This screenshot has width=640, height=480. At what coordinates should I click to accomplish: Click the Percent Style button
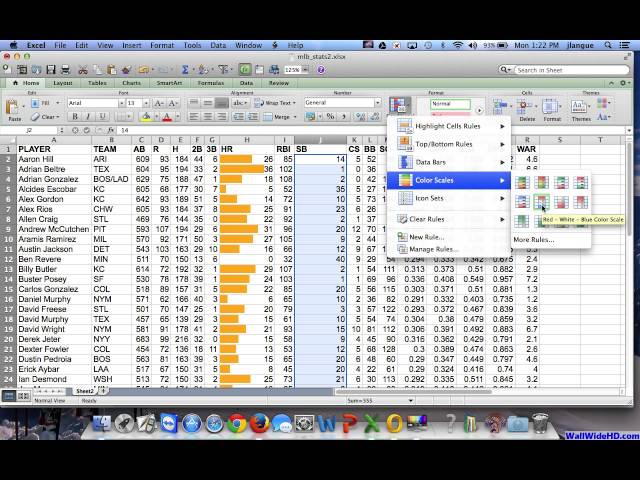pos(331,117)
